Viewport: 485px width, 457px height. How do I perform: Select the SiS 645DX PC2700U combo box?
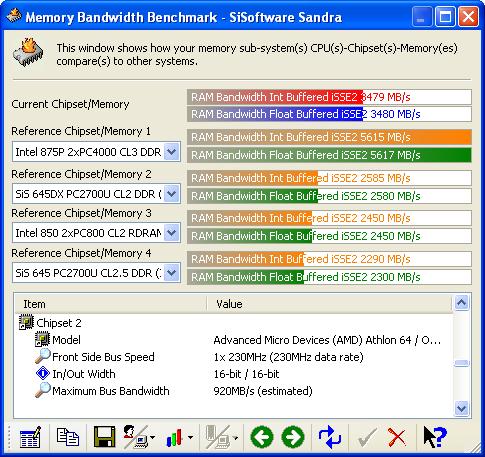(96, 193)
